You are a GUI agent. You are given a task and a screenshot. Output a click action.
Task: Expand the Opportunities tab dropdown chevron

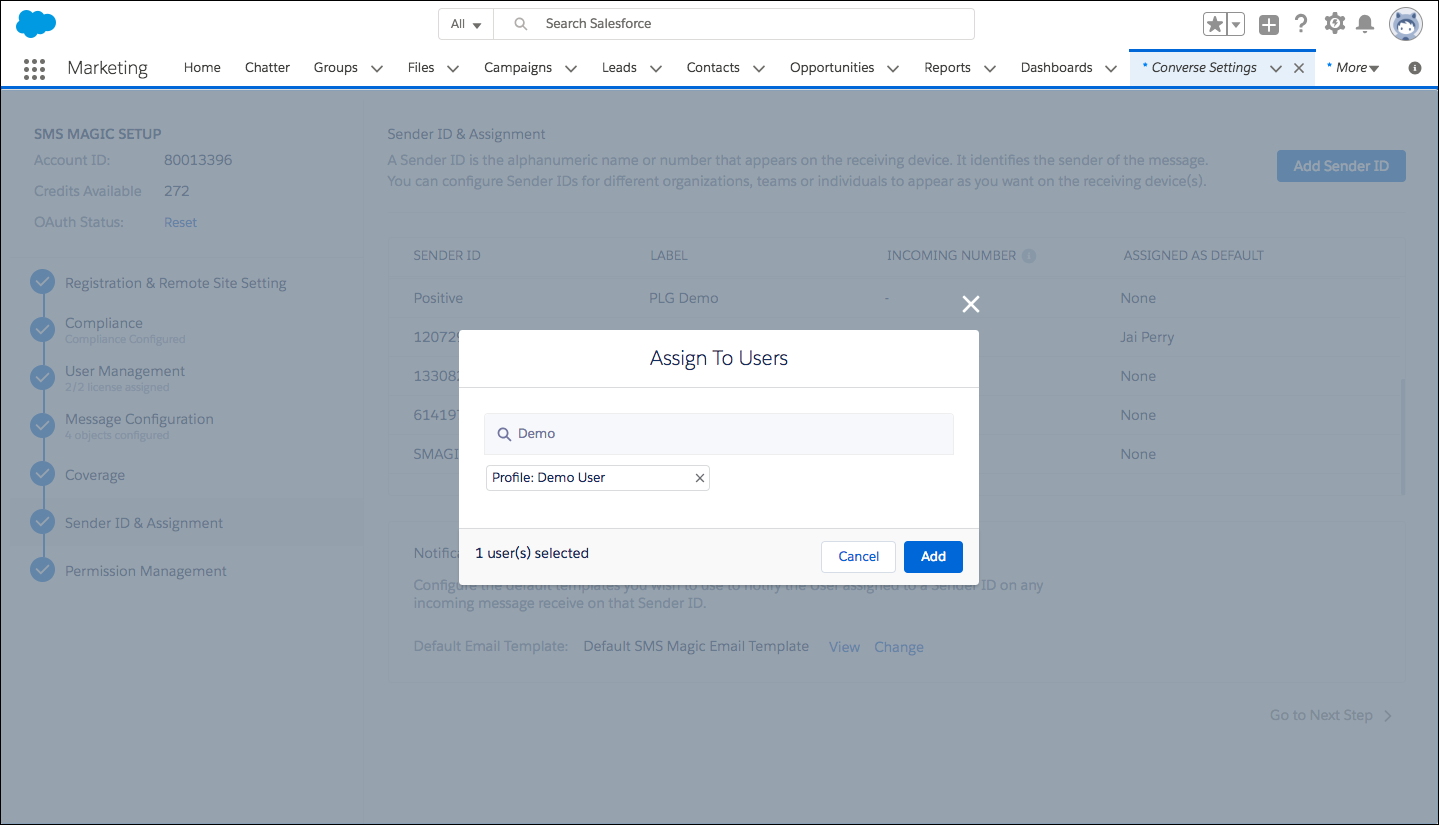point(893,68)
